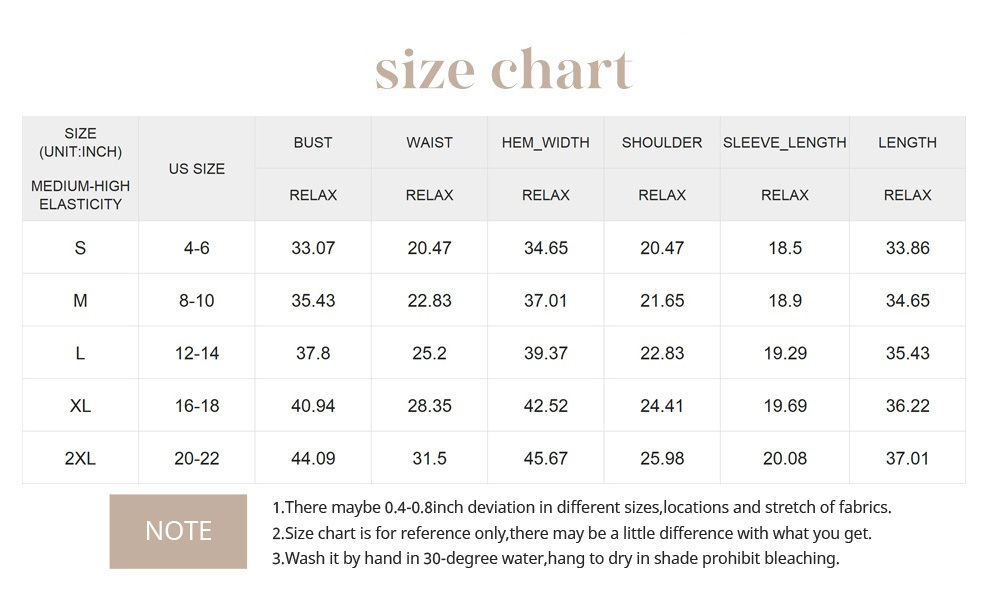This screenshot has height=600, width=1004.
Task: Select the SLEEVE_LENGTH column header
Action: tap(785, 142)
